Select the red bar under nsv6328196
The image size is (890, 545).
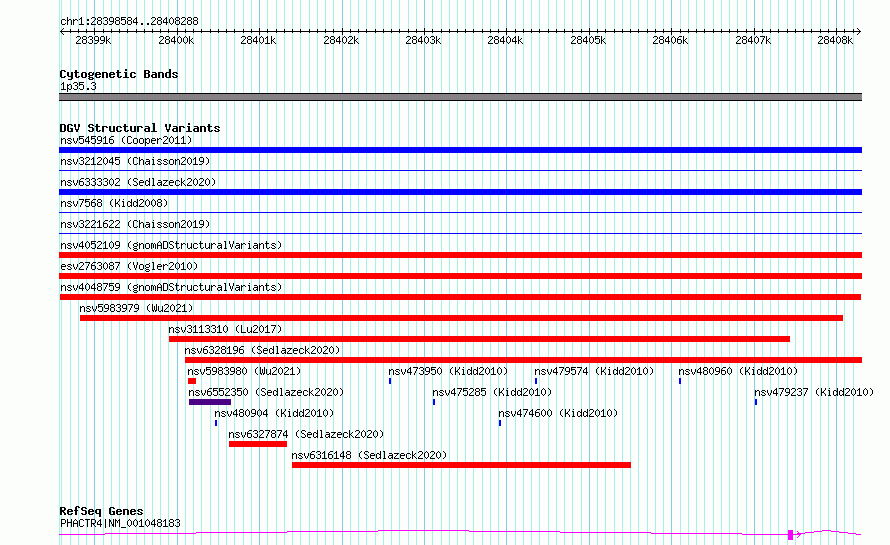tap(523, 360)
